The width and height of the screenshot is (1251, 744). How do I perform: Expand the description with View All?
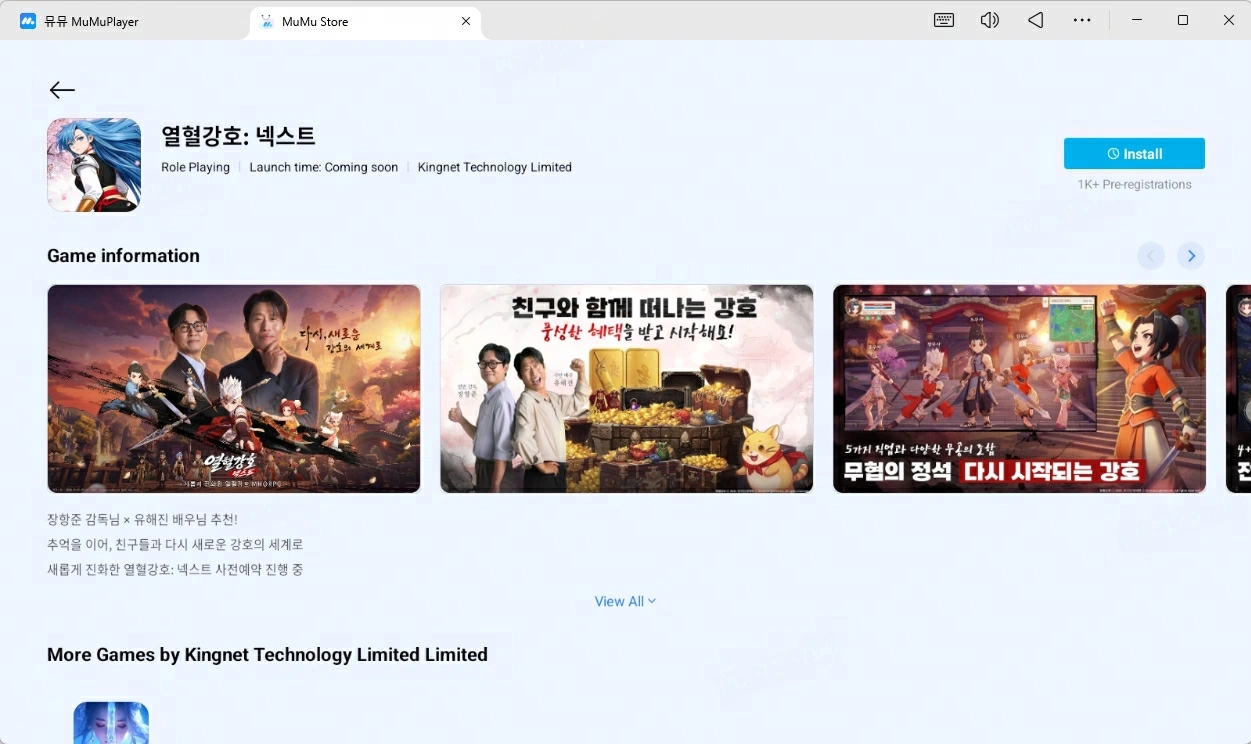tap(625, 601)
